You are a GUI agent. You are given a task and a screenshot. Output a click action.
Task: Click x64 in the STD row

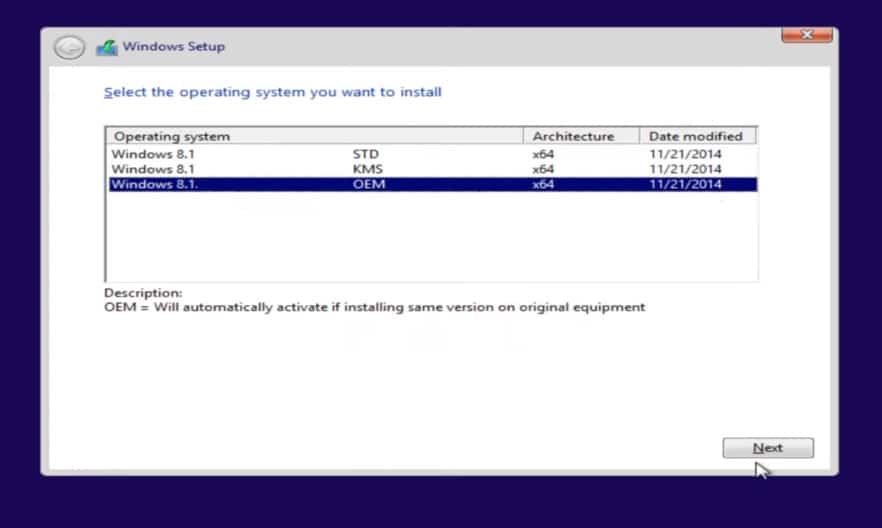[543, 154]
